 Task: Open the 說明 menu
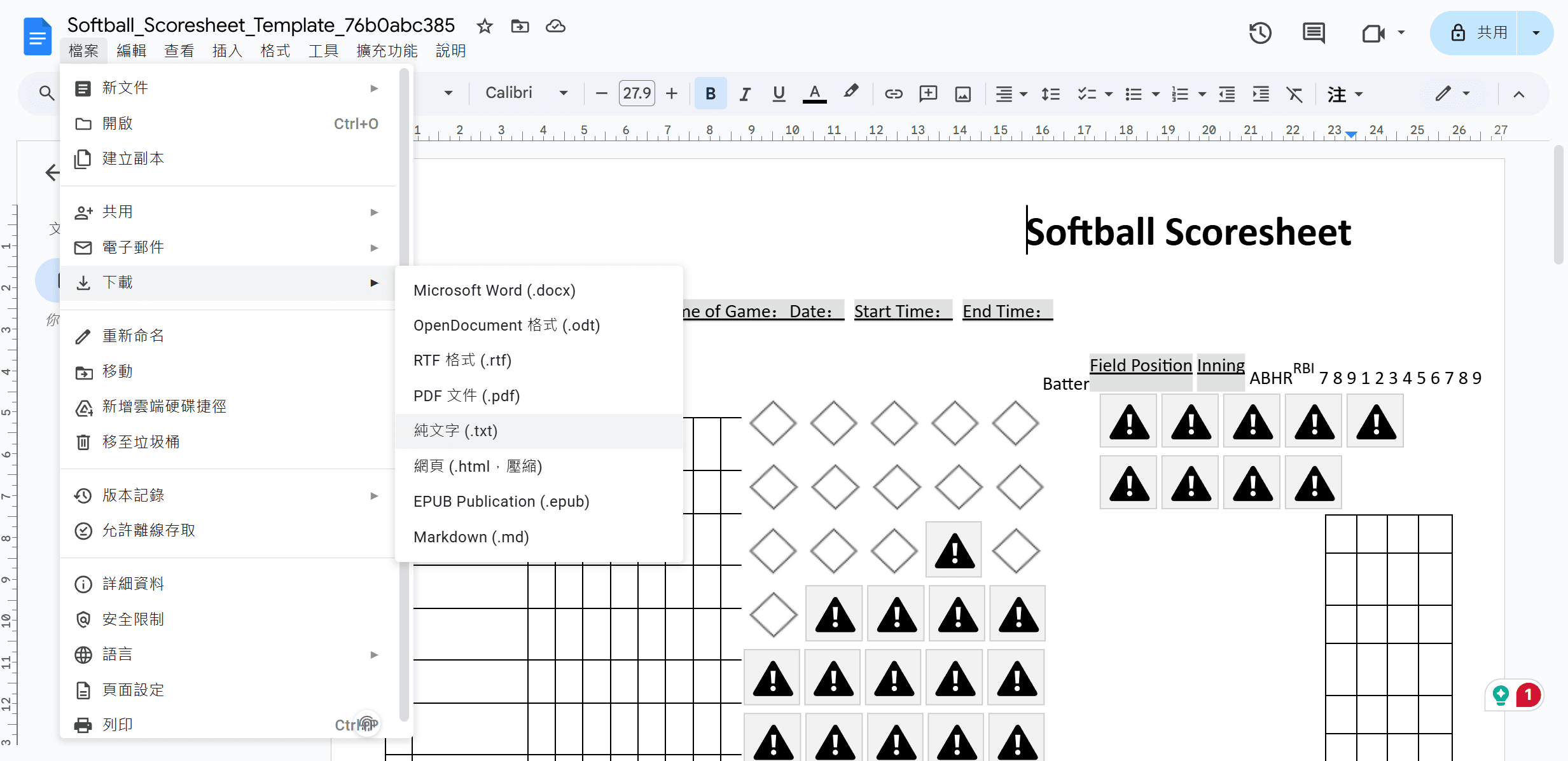(x=451, y=50)
